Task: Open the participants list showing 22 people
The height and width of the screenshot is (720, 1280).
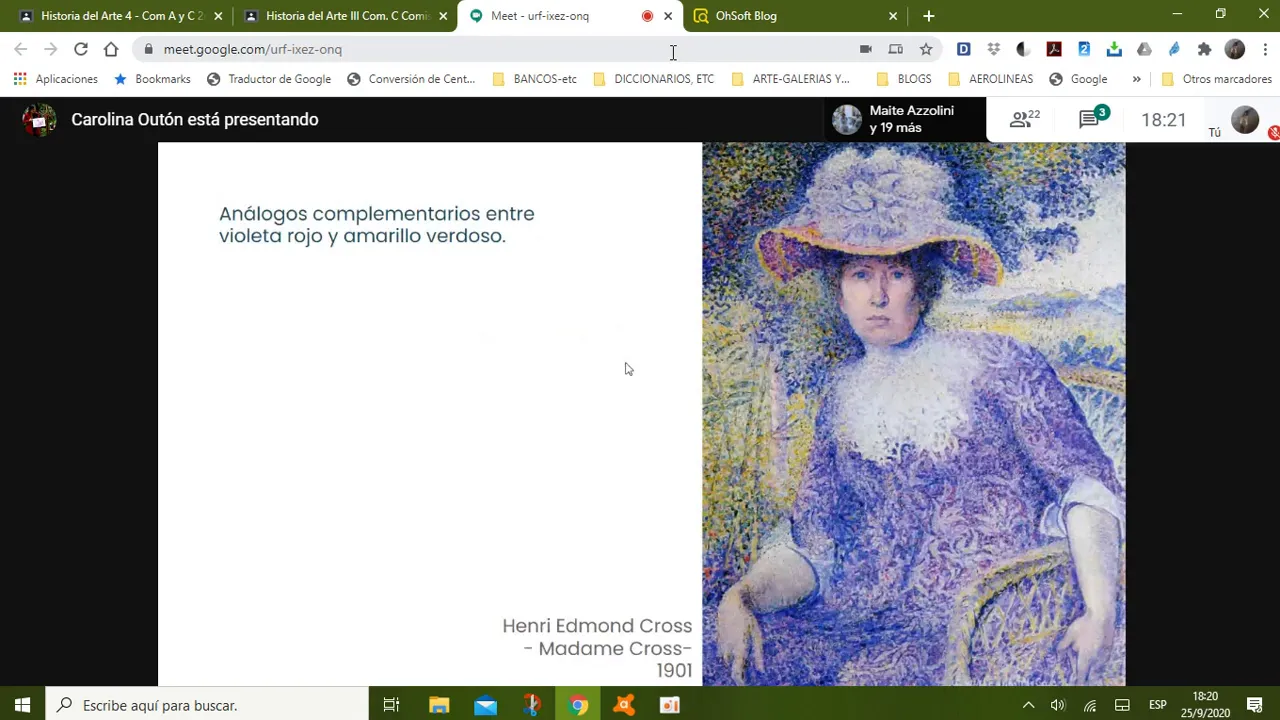Action: [x=1025, y=119]
